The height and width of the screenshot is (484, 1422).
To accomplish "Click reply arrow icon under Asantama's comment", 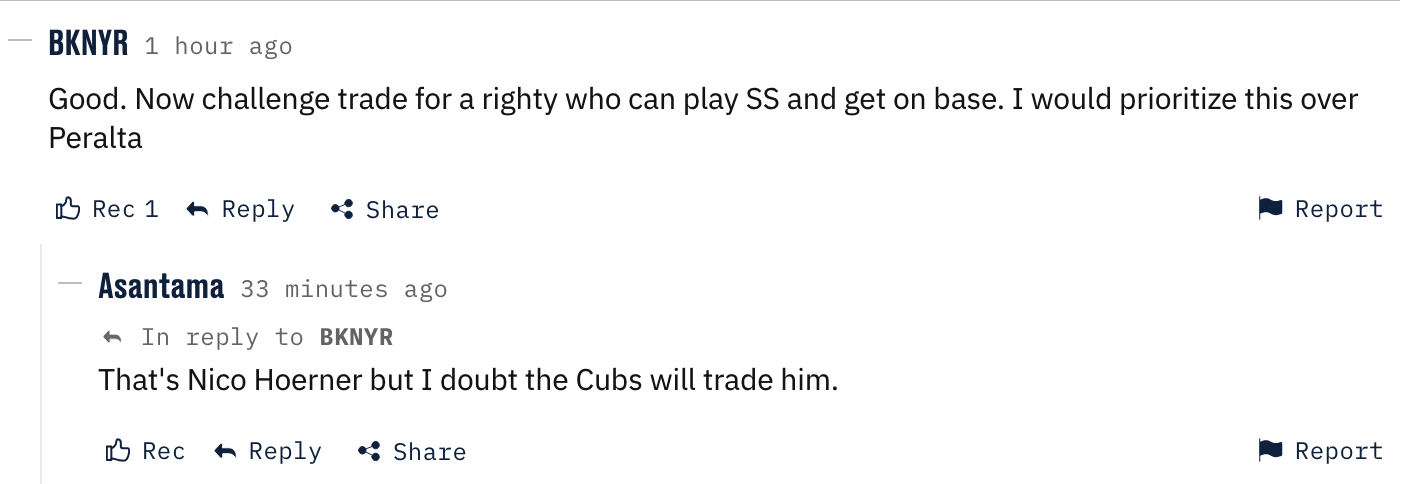I will coord(226,451).
